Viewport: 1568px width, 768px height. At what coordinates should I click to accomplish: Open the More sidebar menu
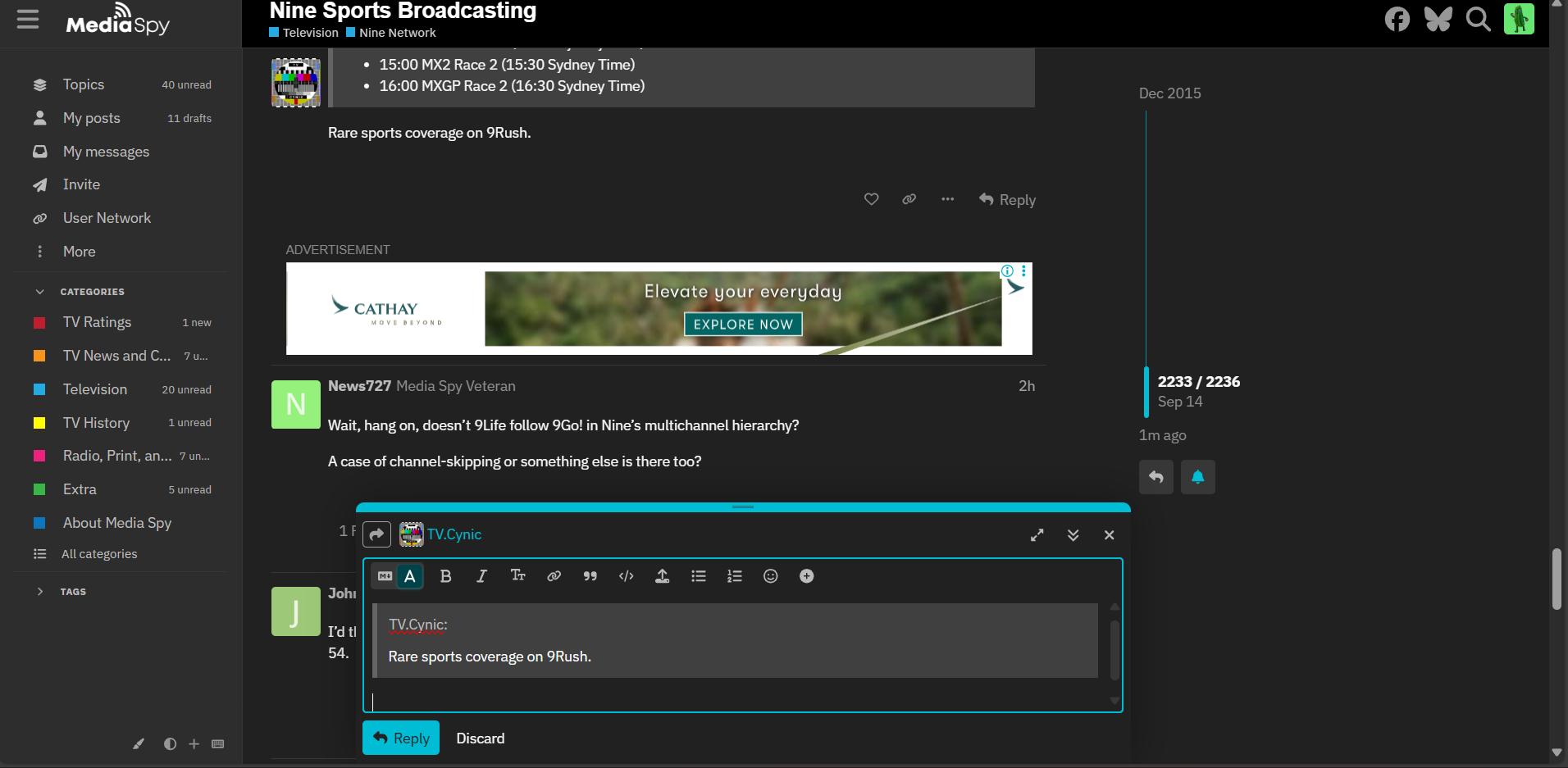tap(79, 252)
